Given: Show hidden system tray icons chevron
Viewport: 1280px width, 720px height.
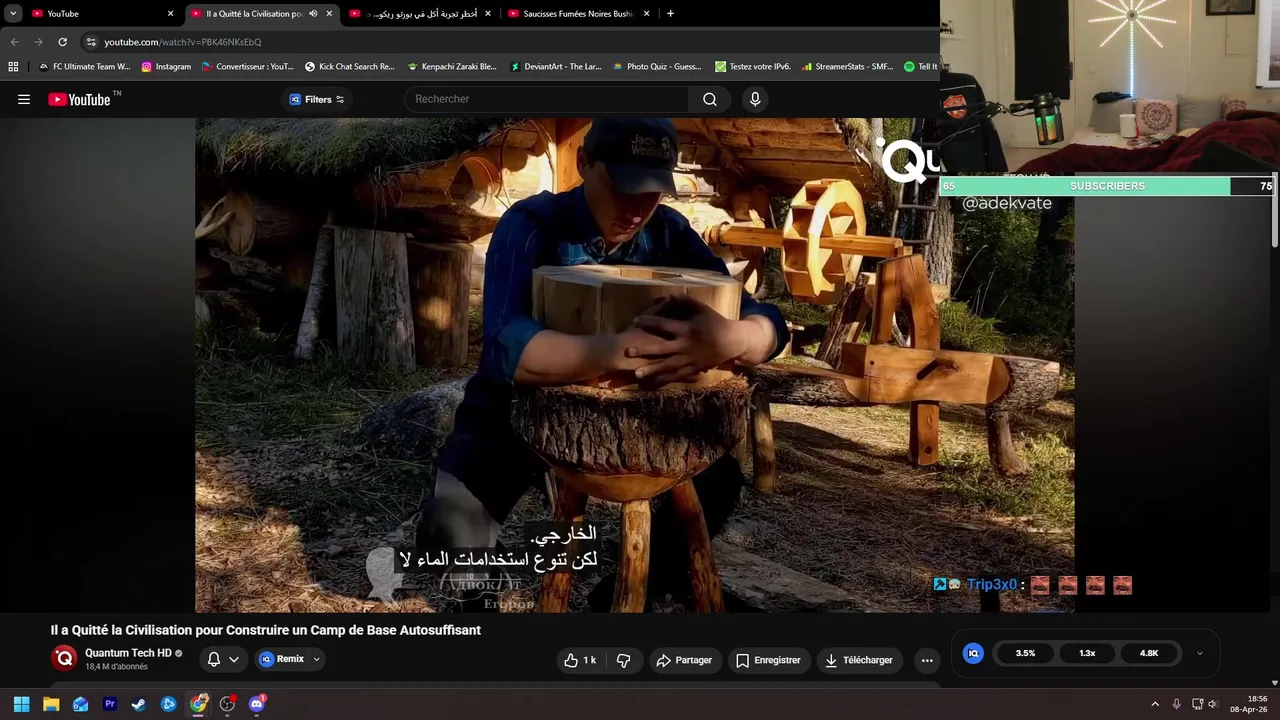Looking at the screenshot, I should coord(1155,704).
